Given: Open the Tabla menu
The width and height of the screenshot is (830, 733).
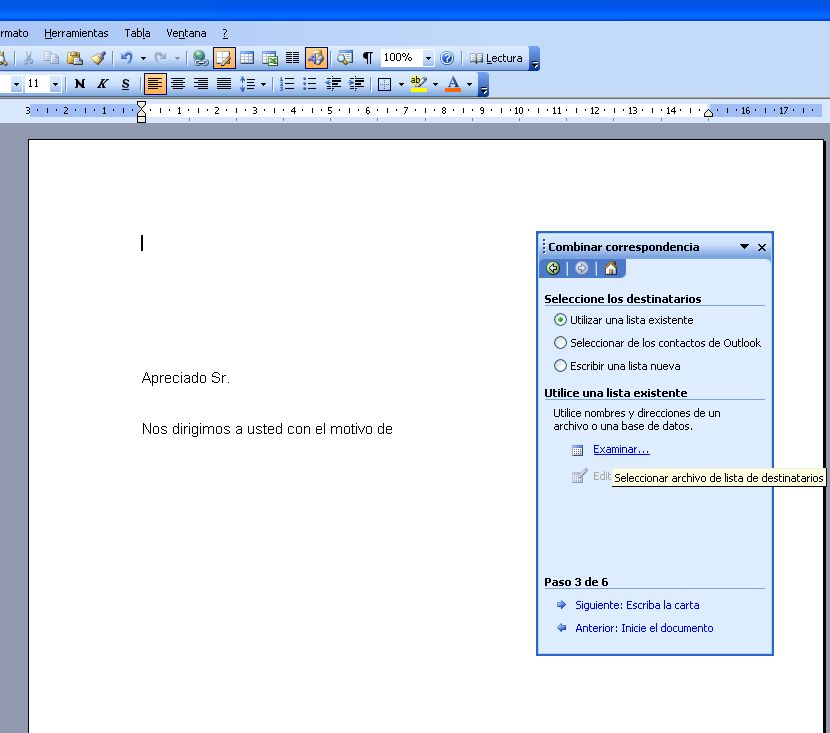Looking at the screenshot, I should pos(137,33).
